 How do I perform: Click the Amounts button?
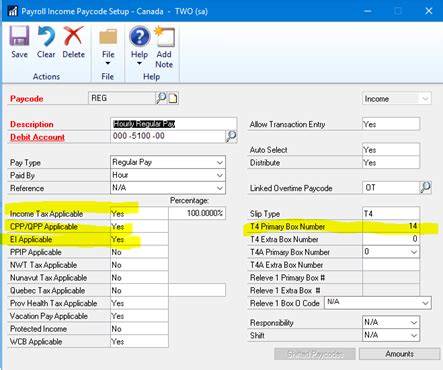399,354
